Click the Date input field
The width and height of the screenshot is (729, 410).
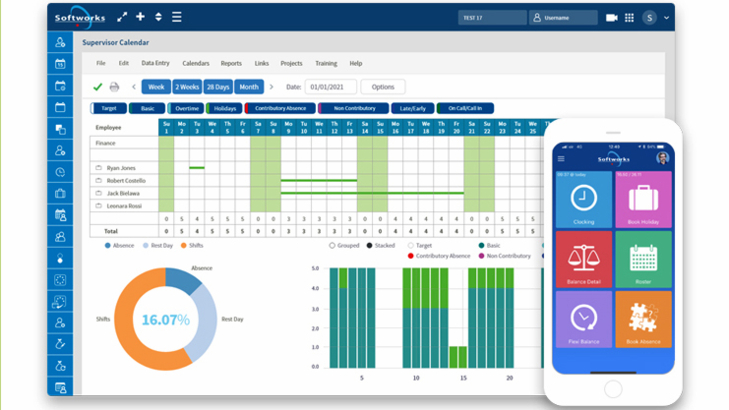coord(330,87)
